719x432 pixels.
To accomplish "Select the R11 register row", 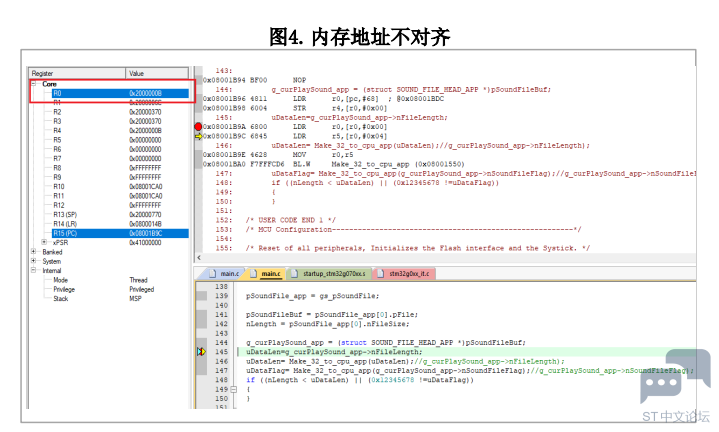I will coord(121,196).
